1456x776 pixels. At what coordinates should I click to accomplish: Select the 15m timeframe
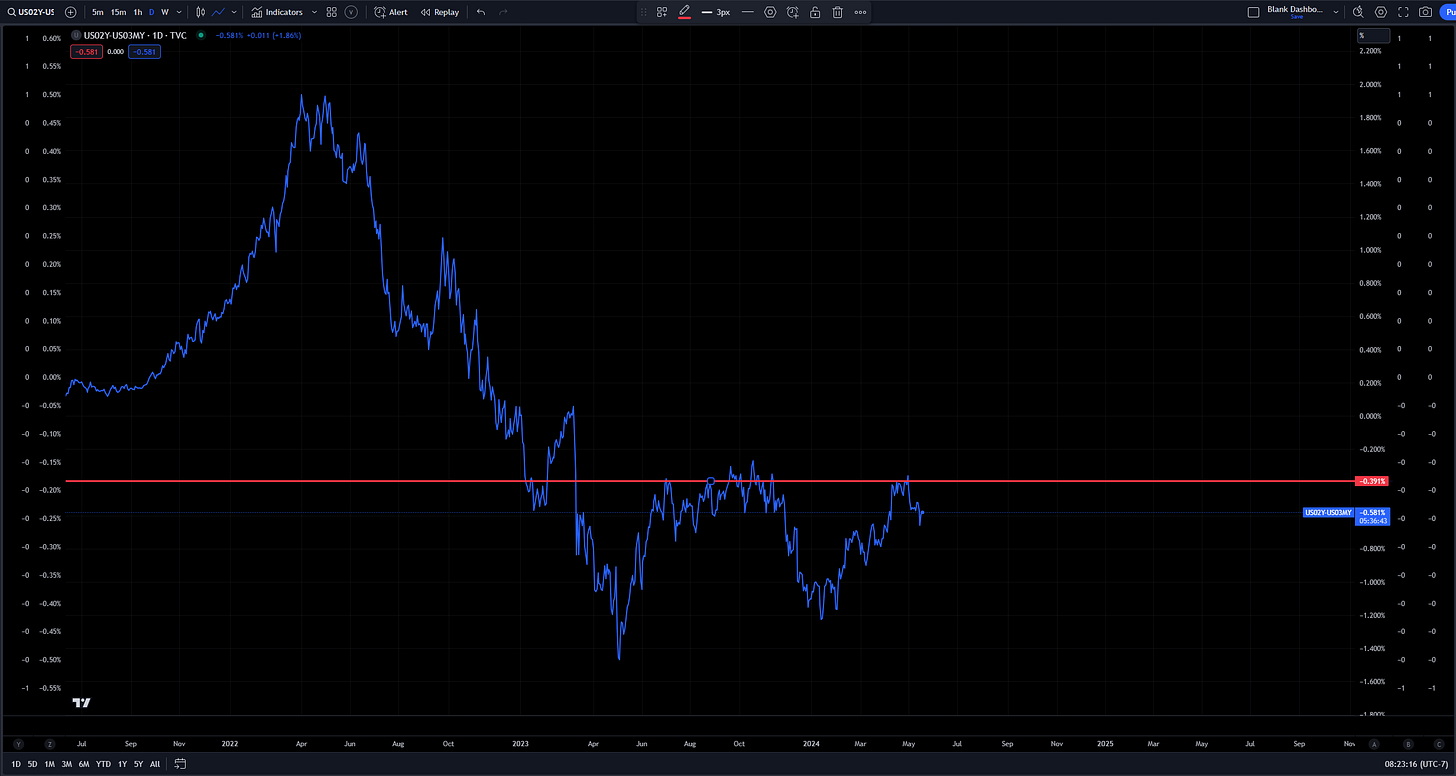[118, 12]
